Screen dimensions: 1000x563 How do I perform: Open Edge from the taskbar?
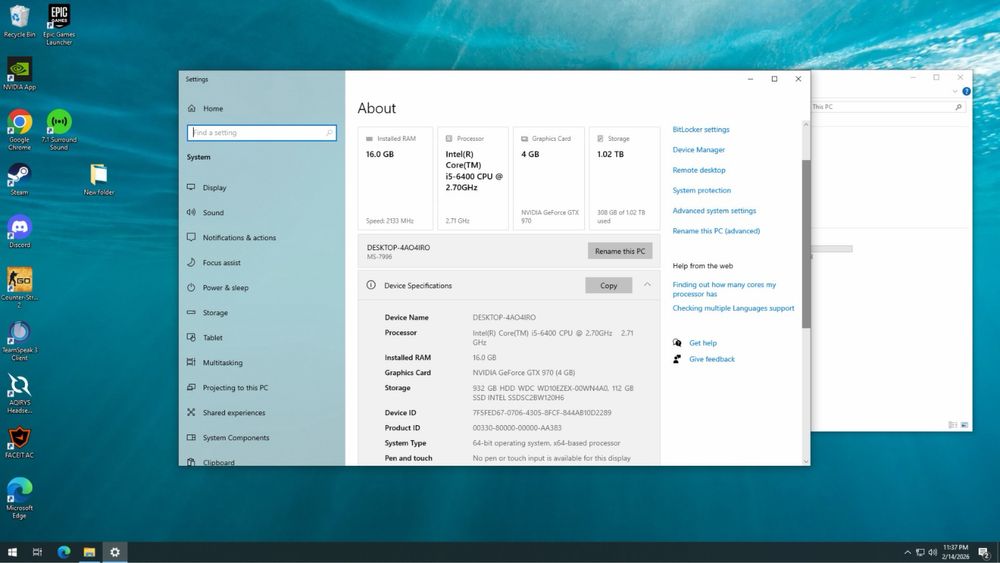pos(64,552)
